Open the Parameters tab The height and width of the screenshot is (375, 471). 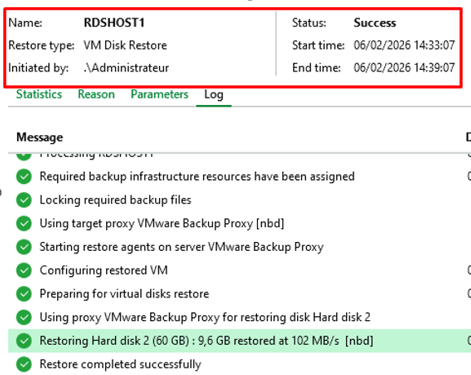point(159,94)
